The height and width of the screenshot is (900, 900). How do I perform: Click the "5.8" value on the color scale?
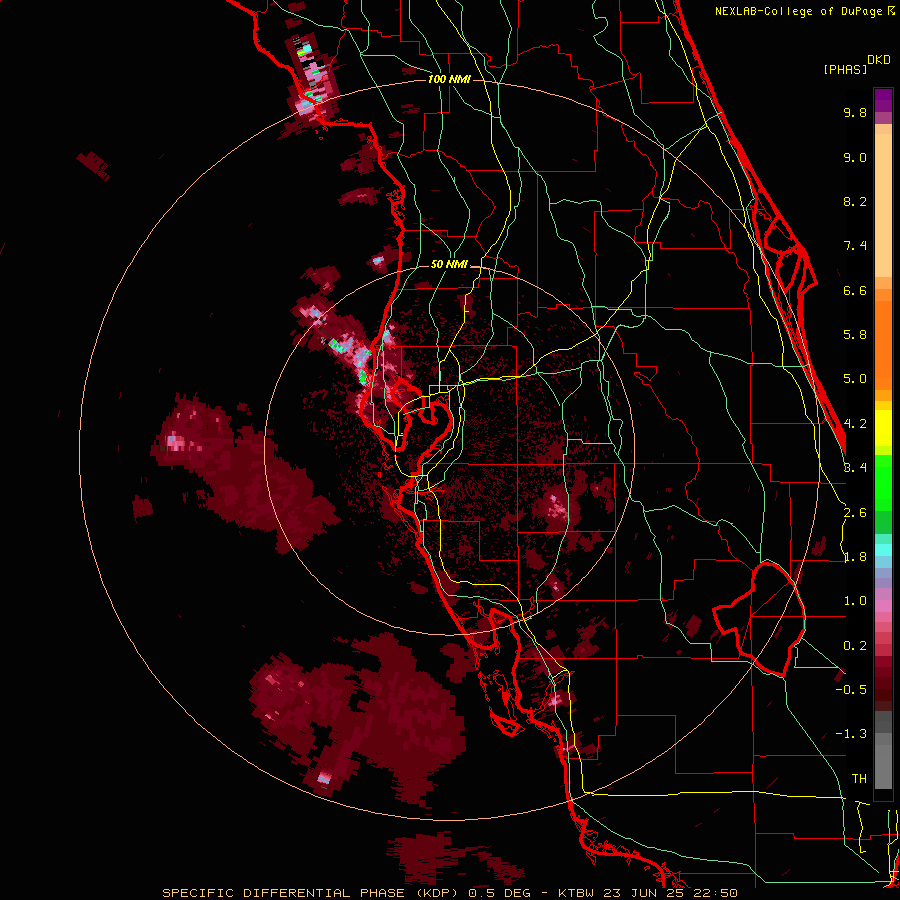pyautogui.click(x=855, y=335)
